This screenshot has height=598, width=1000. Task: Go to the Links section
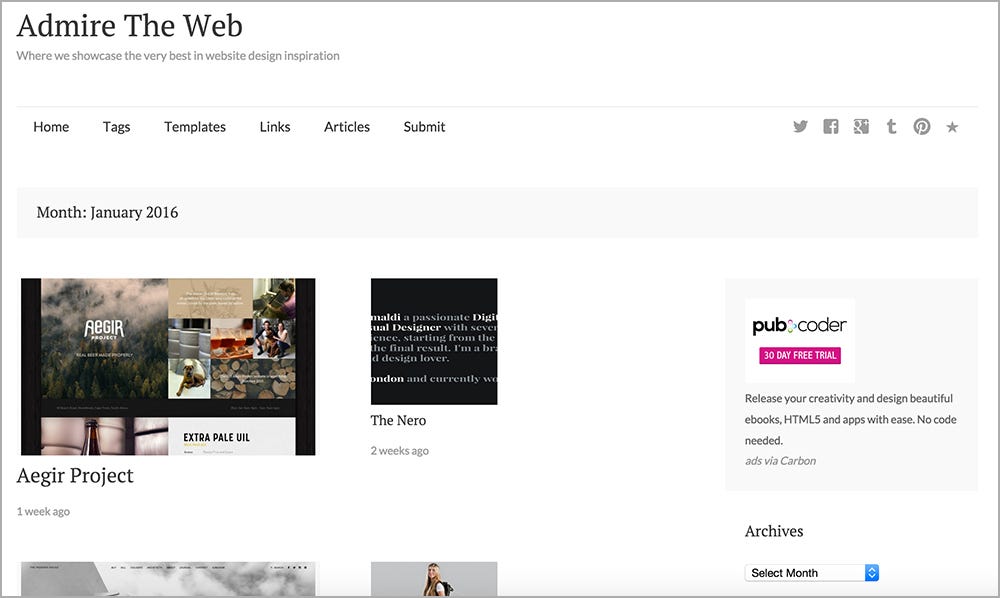click(274, 126)
